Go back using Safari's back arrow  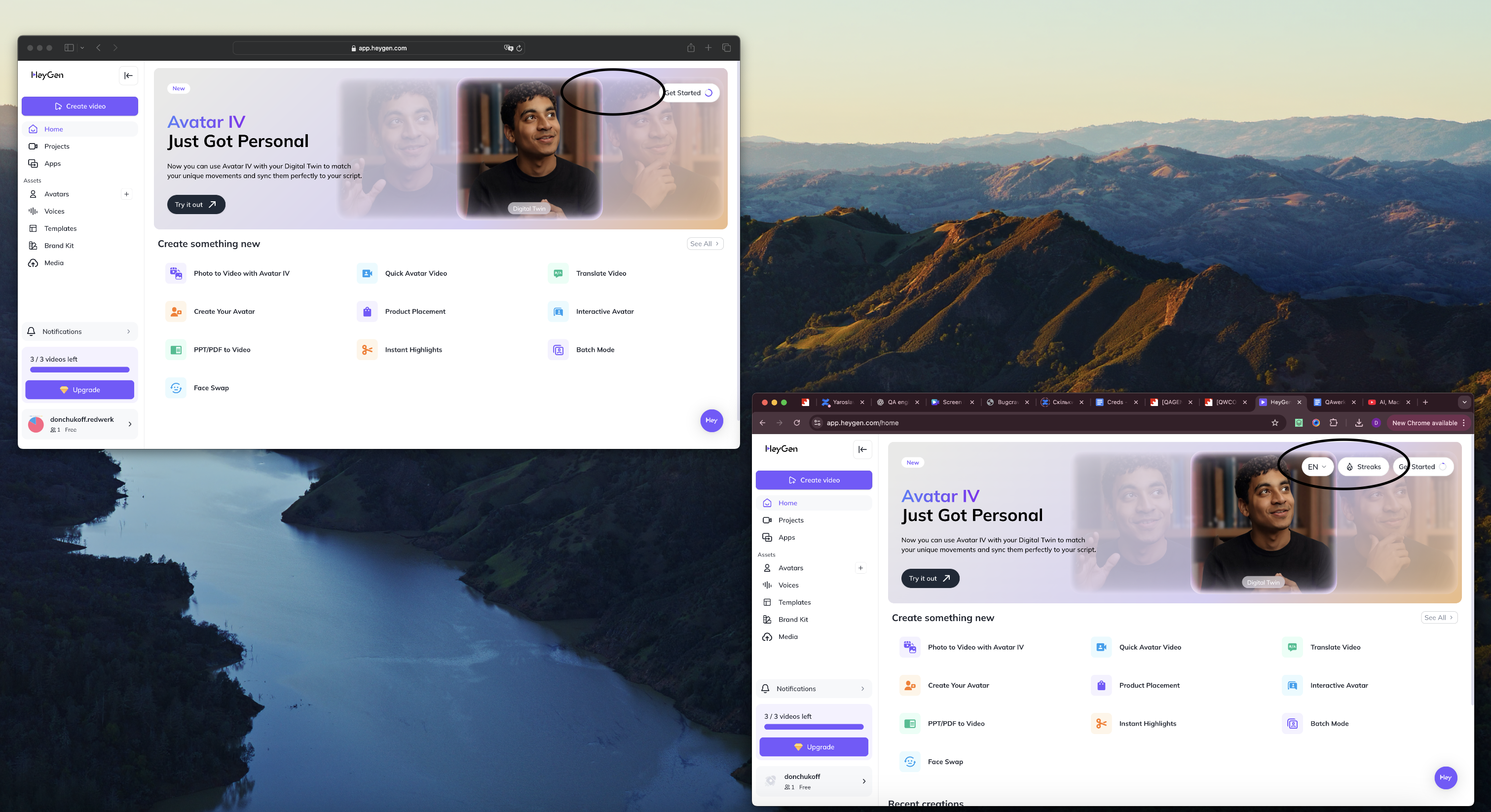(98, 47)
